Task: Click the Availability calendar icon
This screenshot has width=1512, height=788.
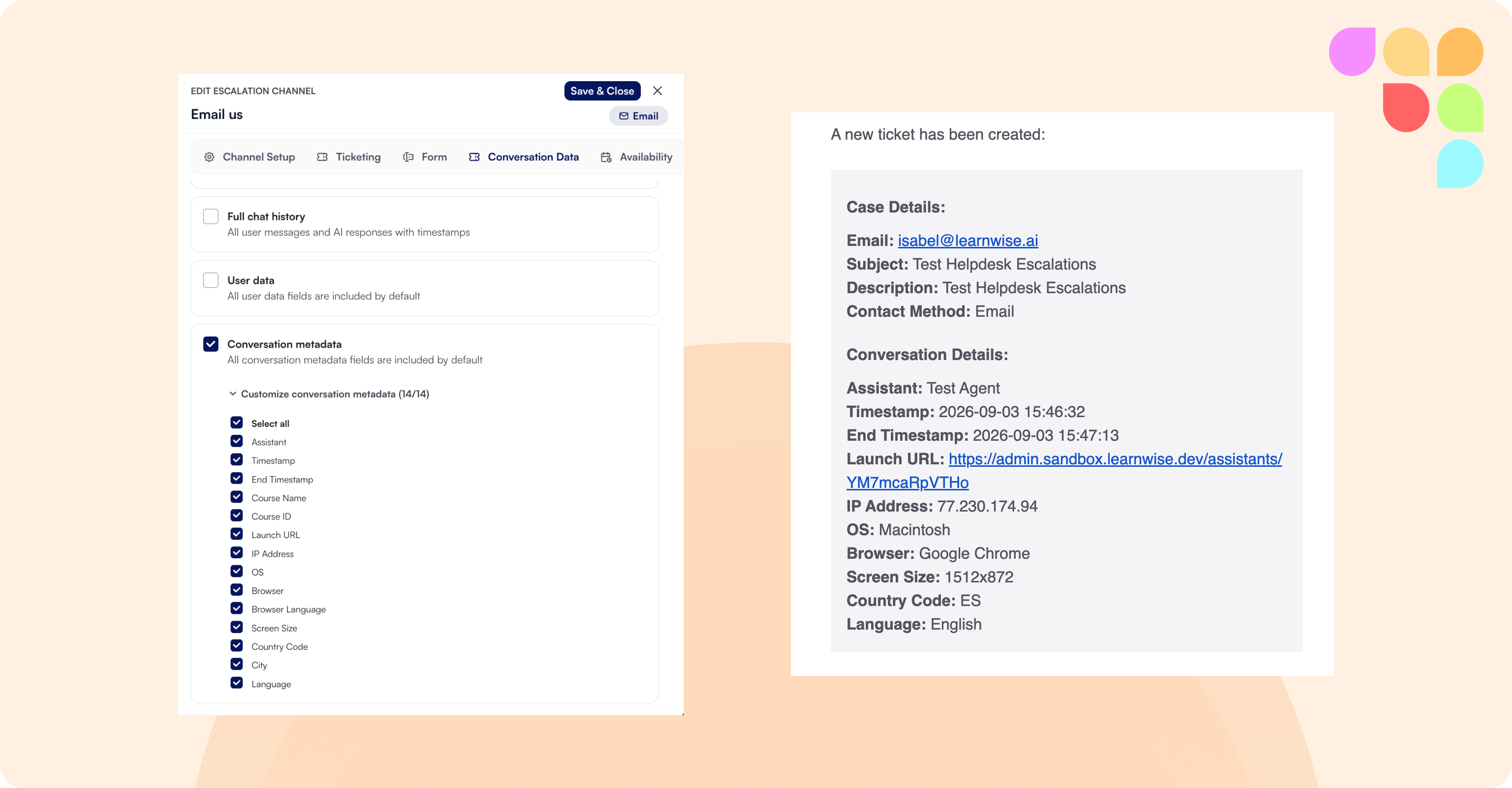Action: coord(606,157)
